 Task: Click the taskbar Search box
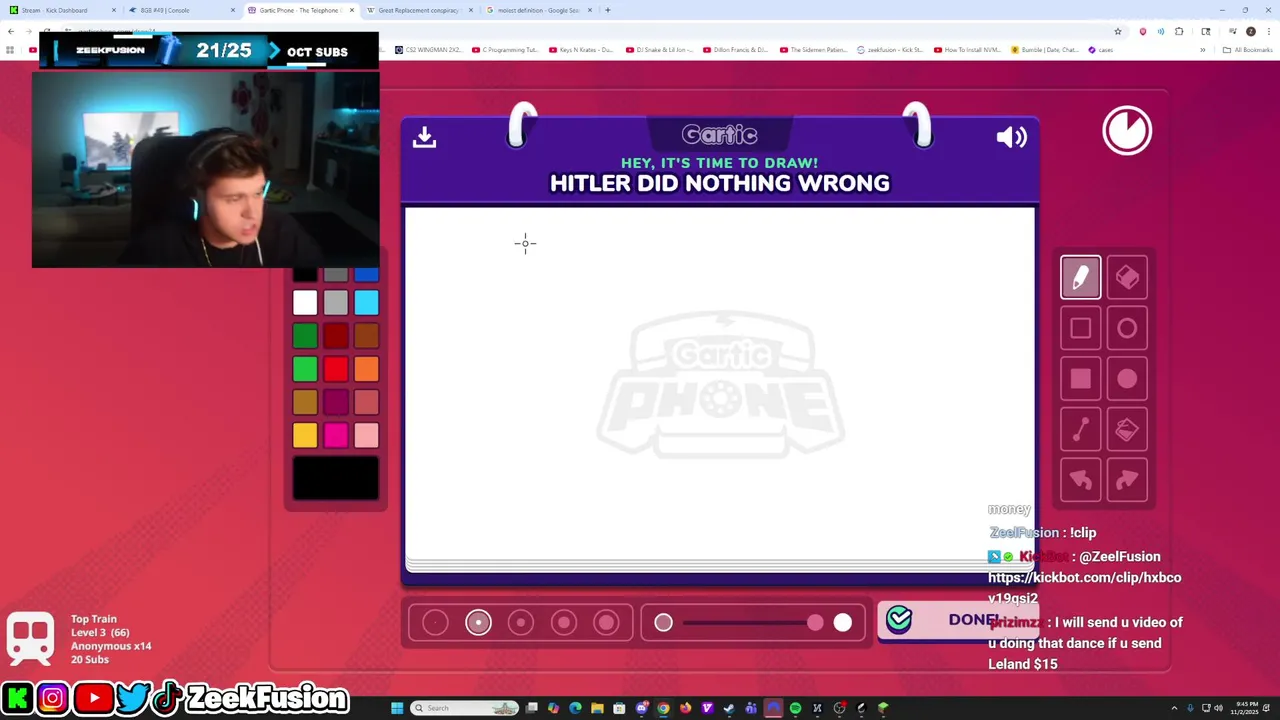pos(465,708)
